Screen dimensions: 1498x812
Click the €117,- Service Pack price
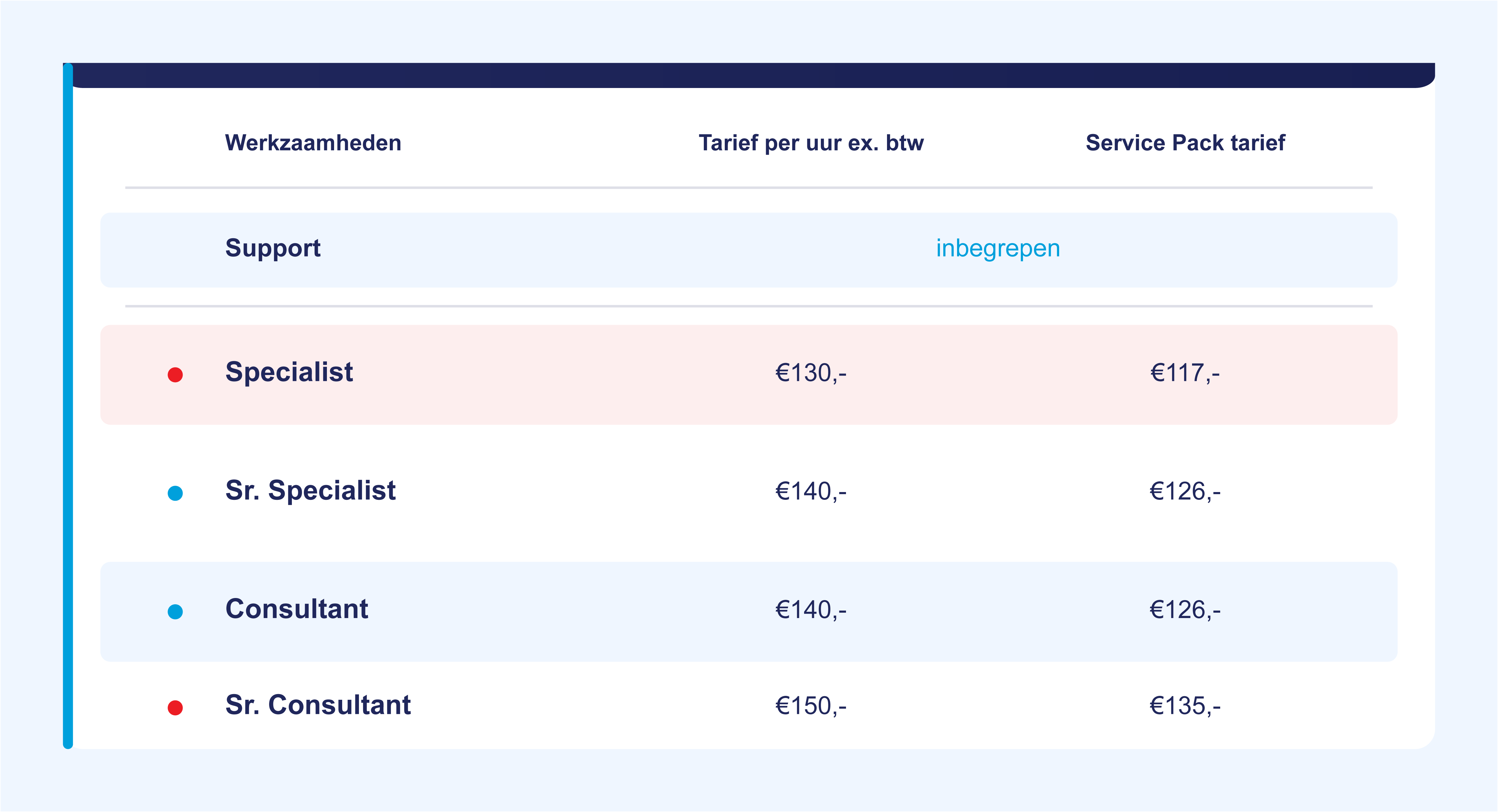pyautogui.click(x=1185, y=373)
